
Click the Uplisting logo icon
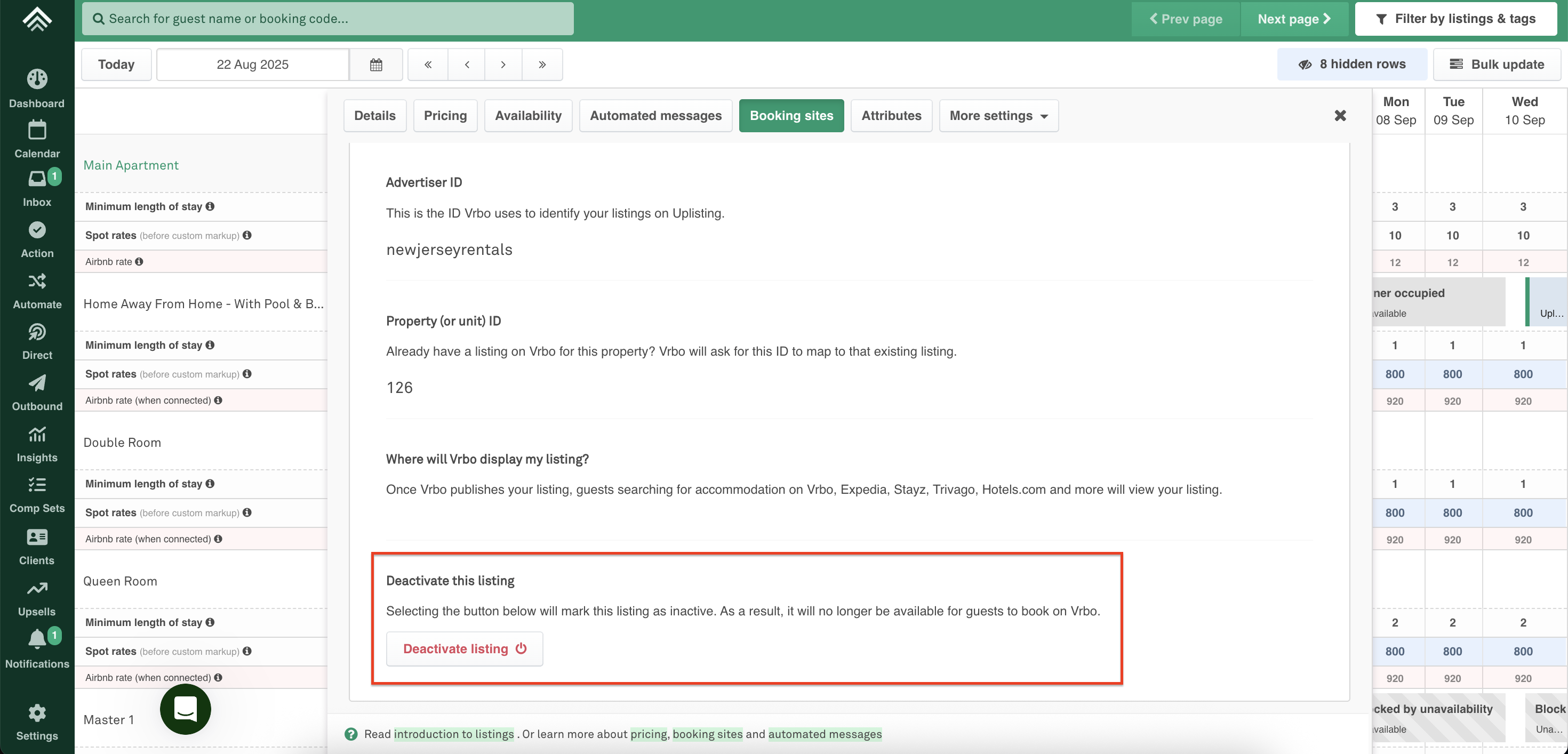(37, 20)
